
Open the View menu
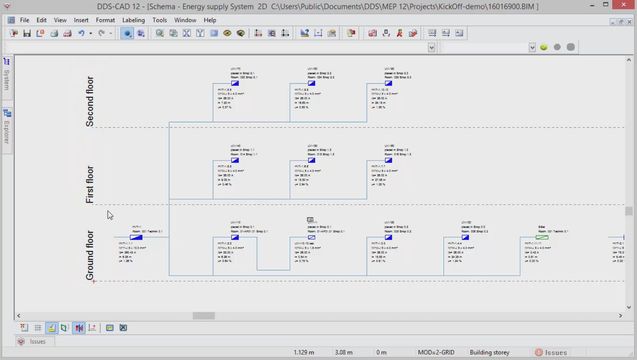(x=60, y=20)
